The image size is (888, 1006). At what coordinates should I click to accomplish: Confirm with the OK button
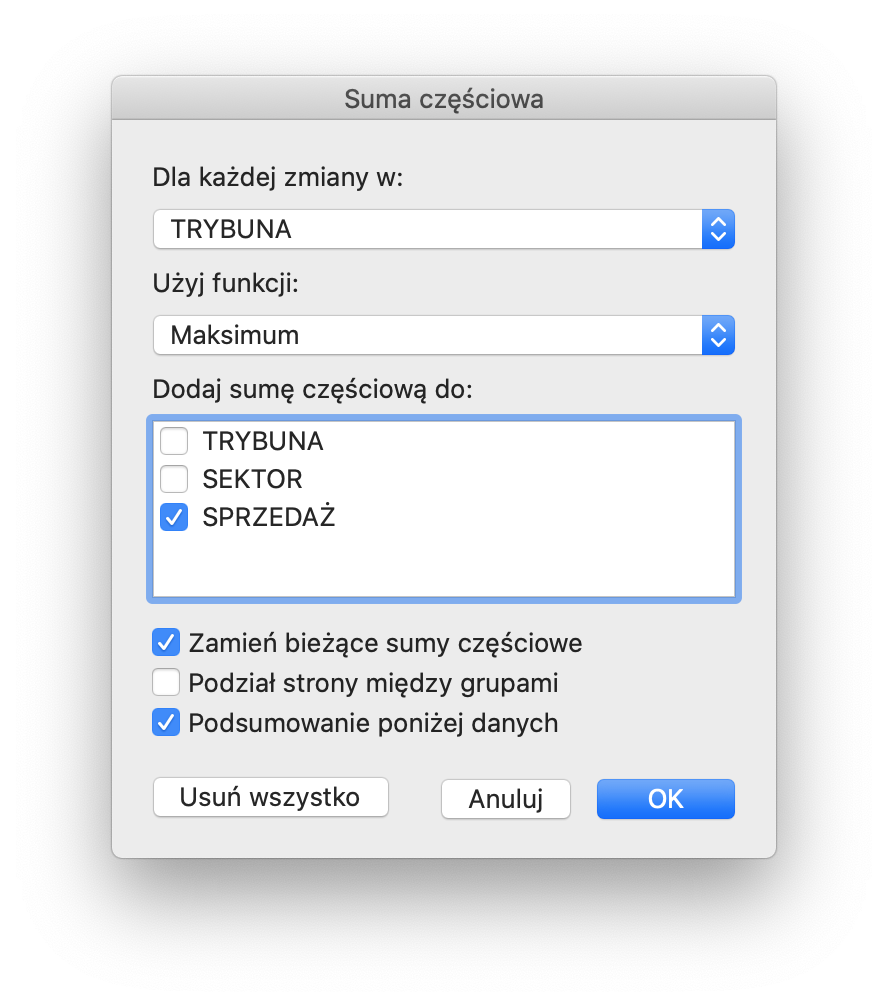point(665,798)
